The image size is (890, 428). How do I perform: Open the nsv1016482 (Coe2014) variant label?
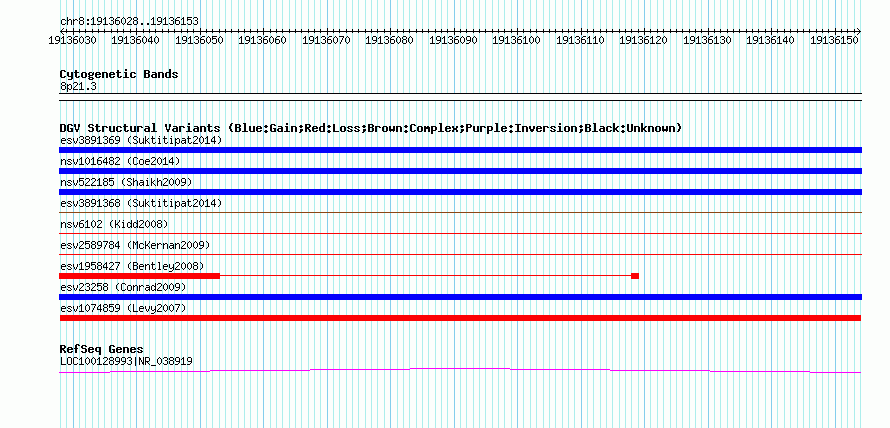(x=120, y=161)
